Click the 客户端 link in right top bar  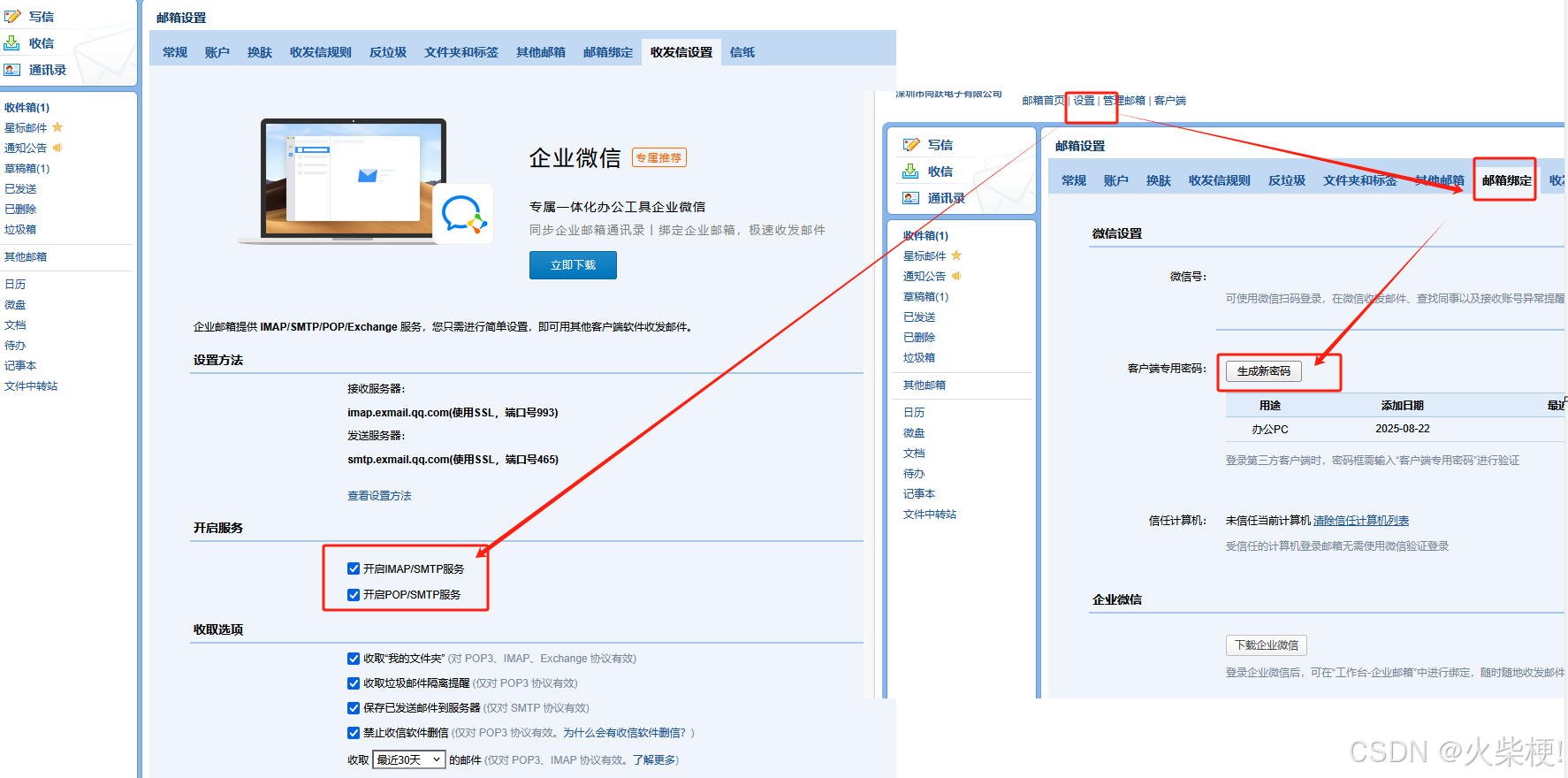[x=1170, y=101]
